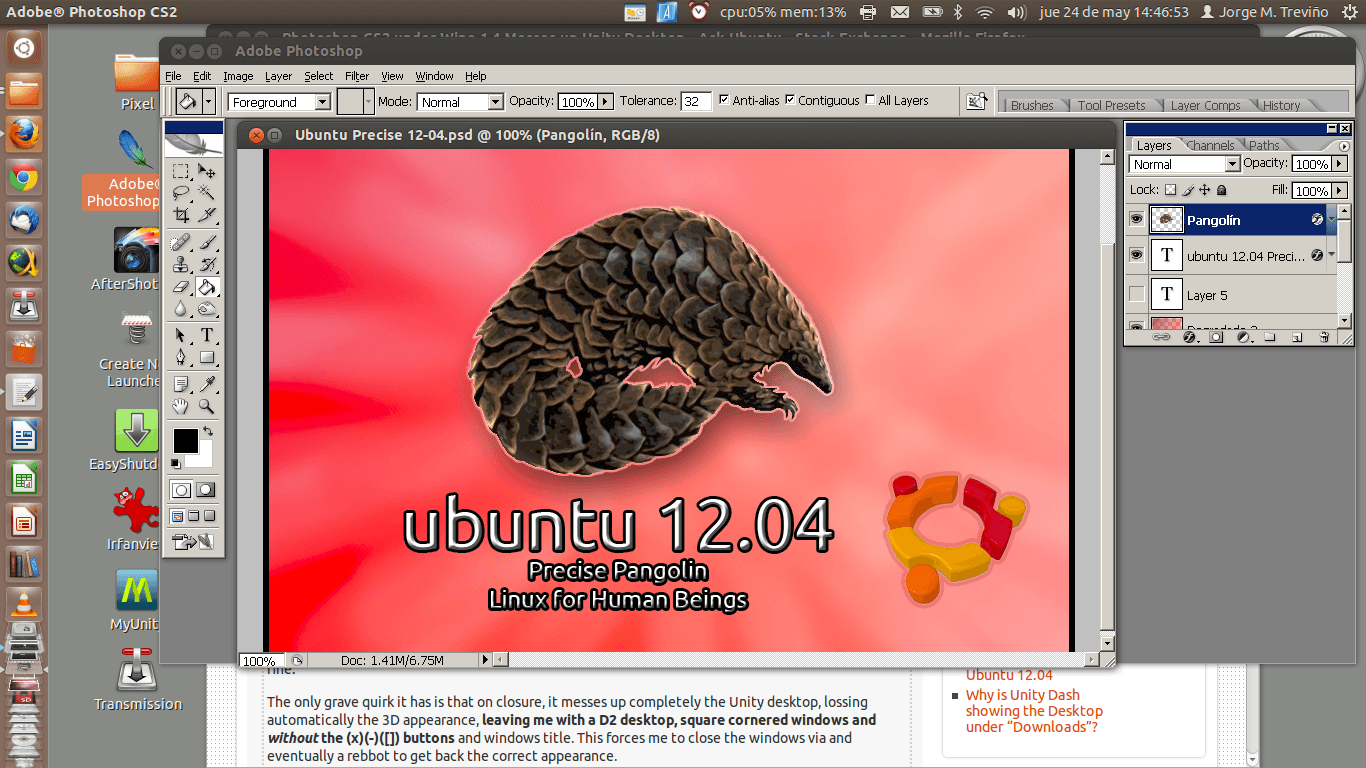This screenshot has height=768, width=1366.
Task: Open the Brushes palette tab
Action: 1032,105
